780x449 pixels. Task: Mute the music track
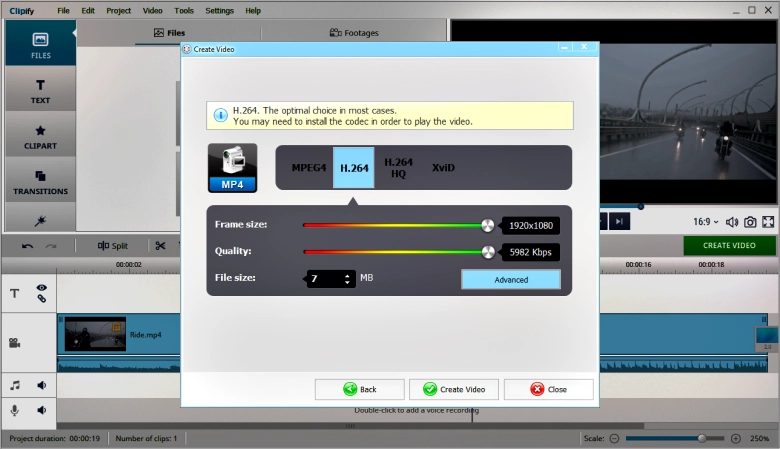[x=42, y=385]
